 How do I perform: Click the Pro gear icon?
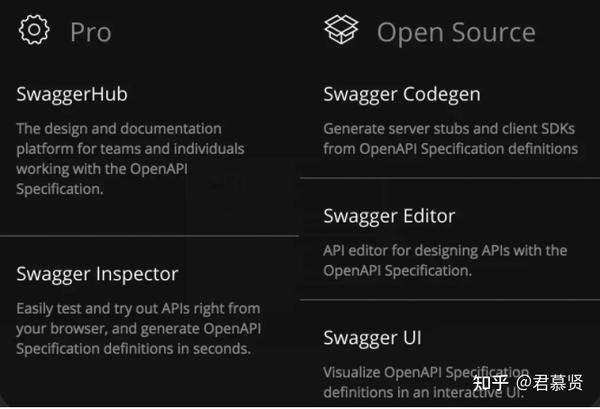pyautogui.click(x=34, y=30)
